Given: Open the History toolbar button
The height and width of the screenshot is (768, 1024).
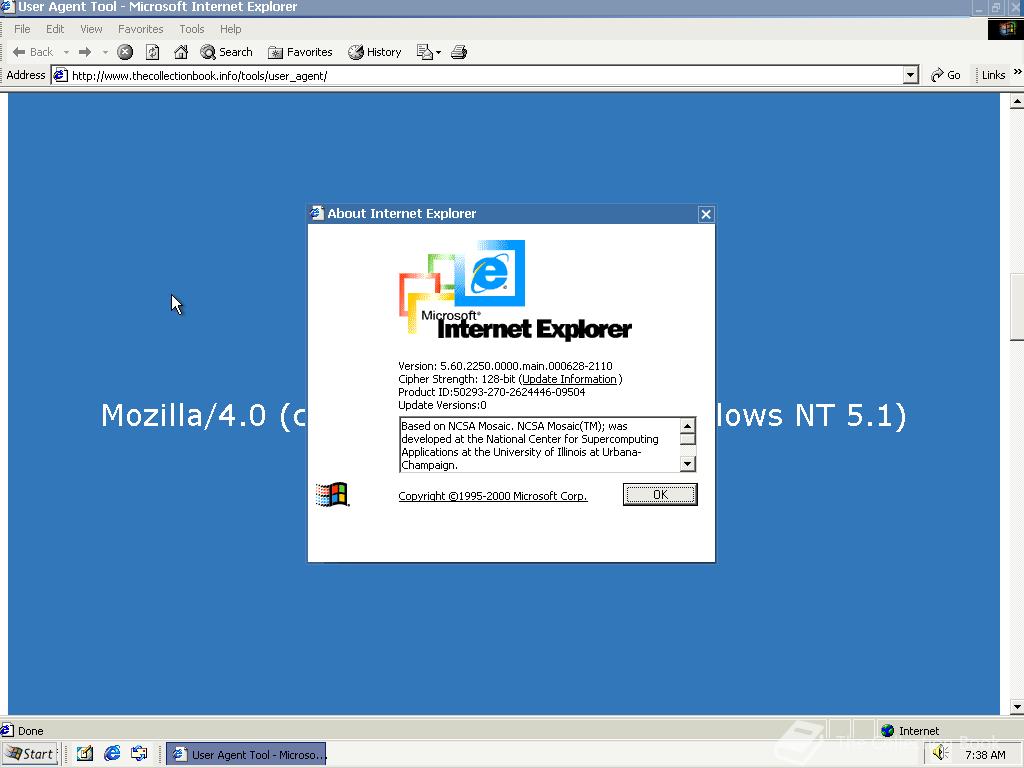Looking at the screenshot, I should (375, 52).
